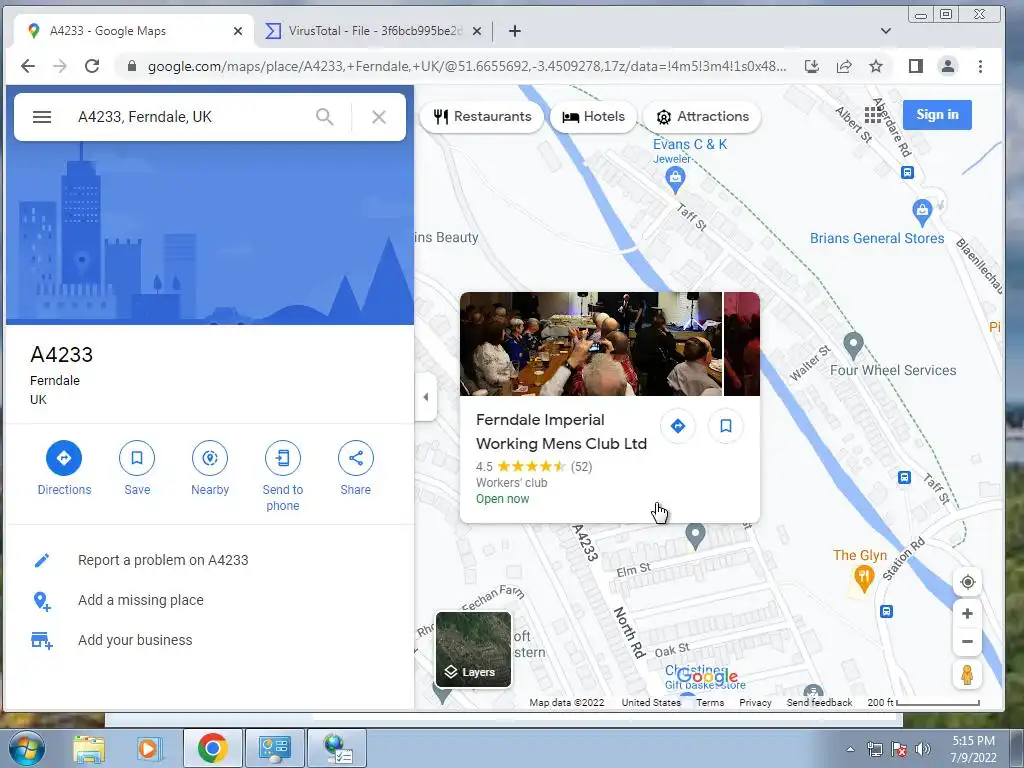This screenshot has height=768, width=1024.
Task: Open the Google apps grid
Action: coord(873,114)
